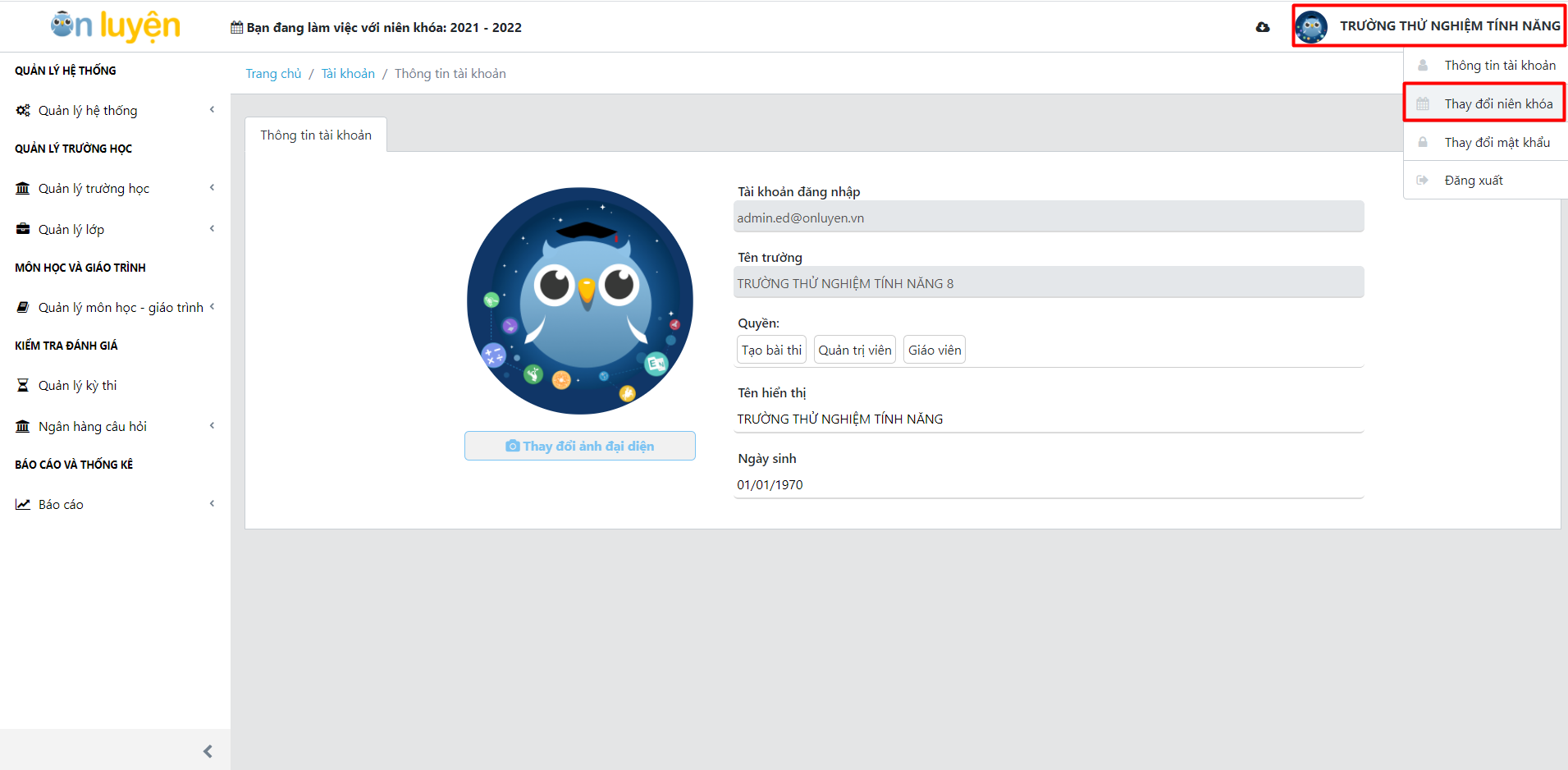This screenshot has height=770, width=1568.
Task: Select the Thông tin tài khoản tab
Action: click(316, 135)
